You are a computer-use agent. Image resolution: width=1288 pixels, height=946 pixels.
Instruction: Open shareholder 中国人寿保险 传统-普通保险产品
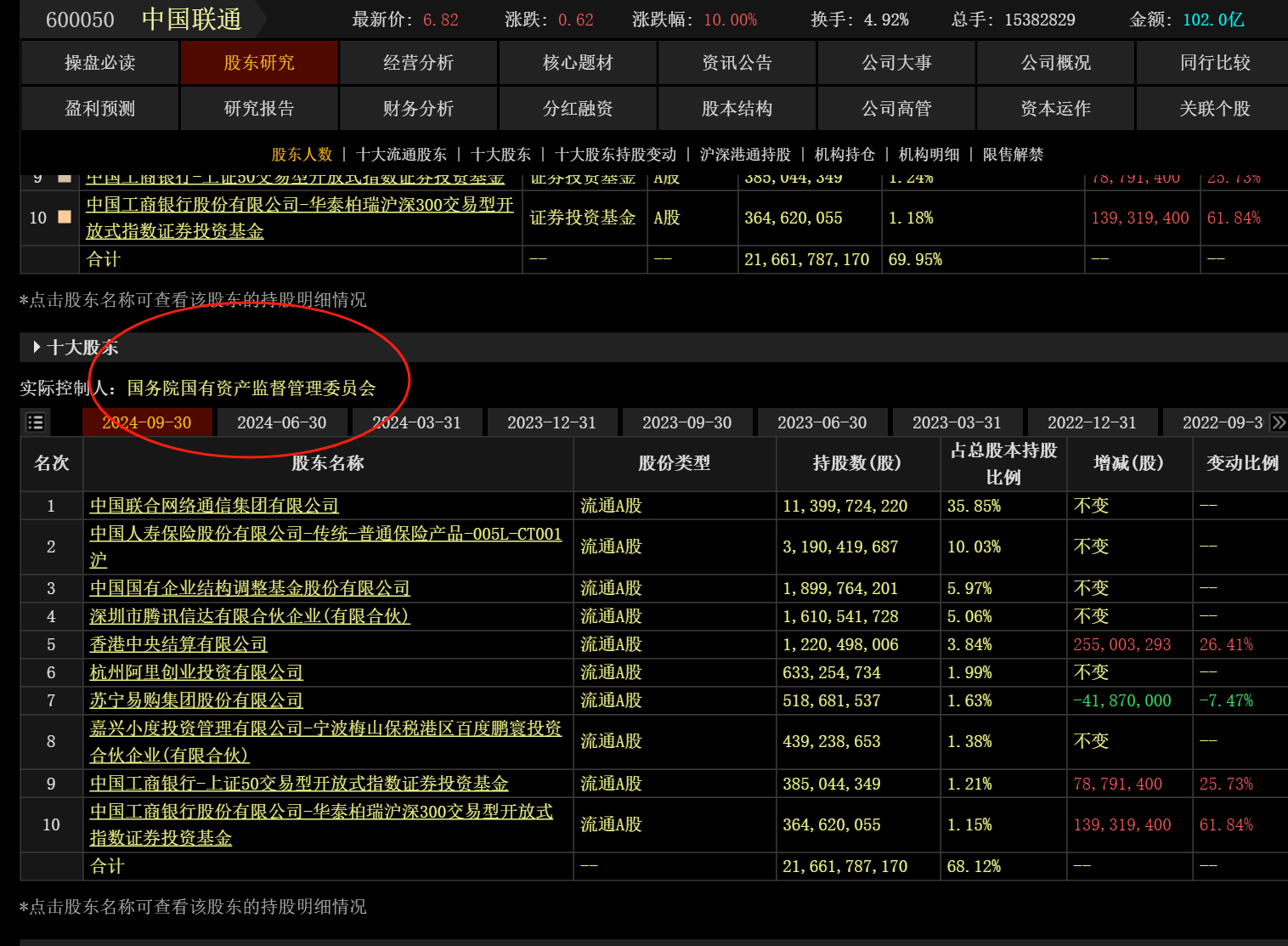[x=325, y=547]
